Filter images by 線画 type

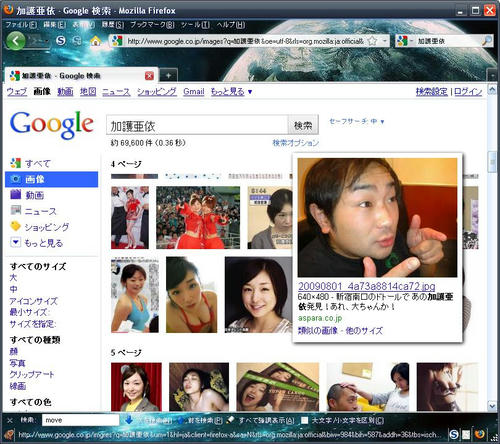click(18, 386)
